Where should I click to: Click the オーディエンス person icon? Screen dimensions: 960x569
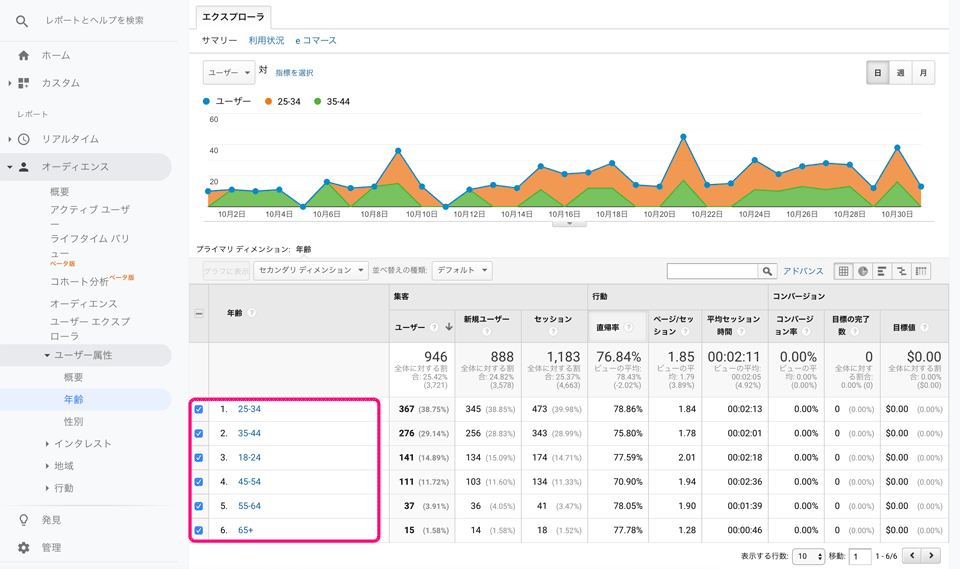click(23, 167)
